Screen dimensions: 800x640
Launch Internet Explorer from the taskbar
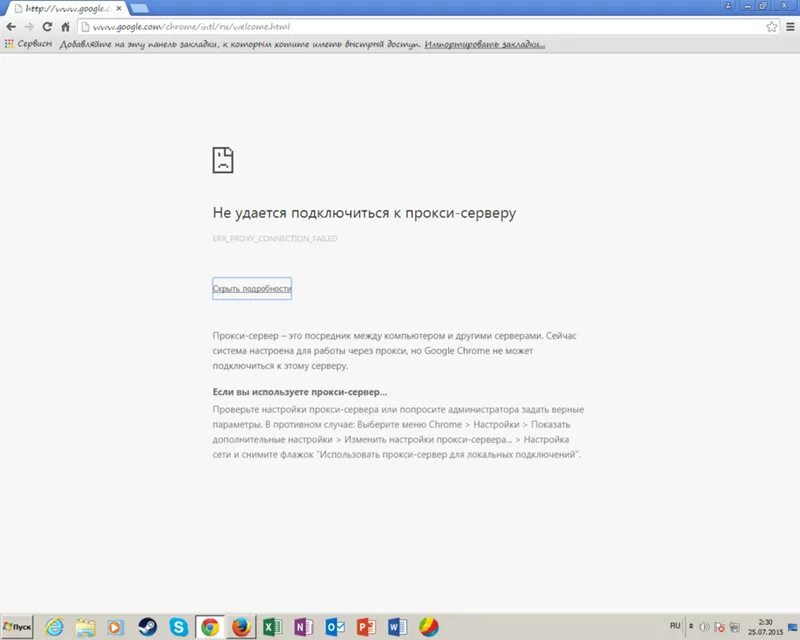pyautogui.click(x=54, y=627)
